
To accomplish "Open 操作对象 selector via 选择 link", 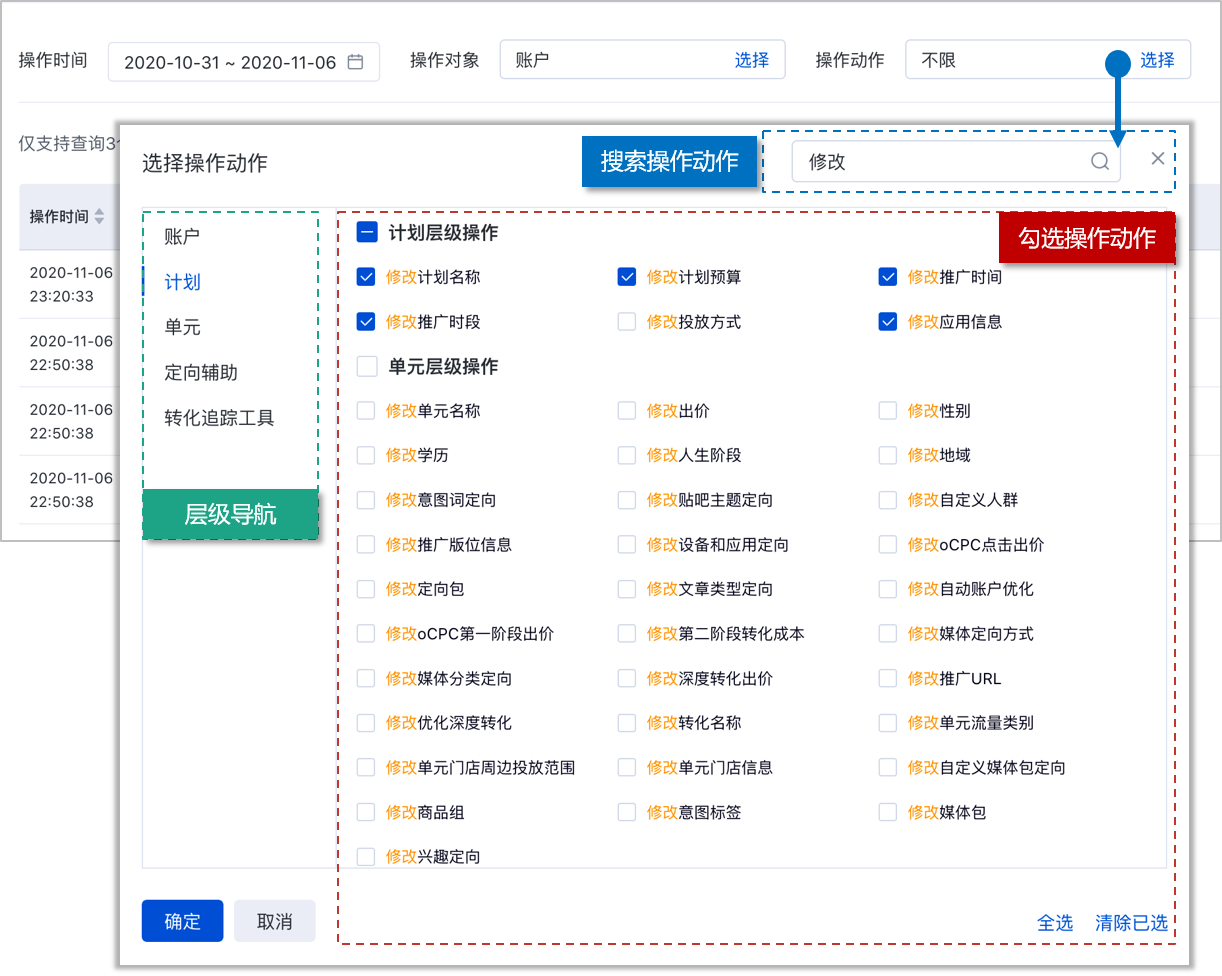I will pyautogui.click(x=751, y=60).
